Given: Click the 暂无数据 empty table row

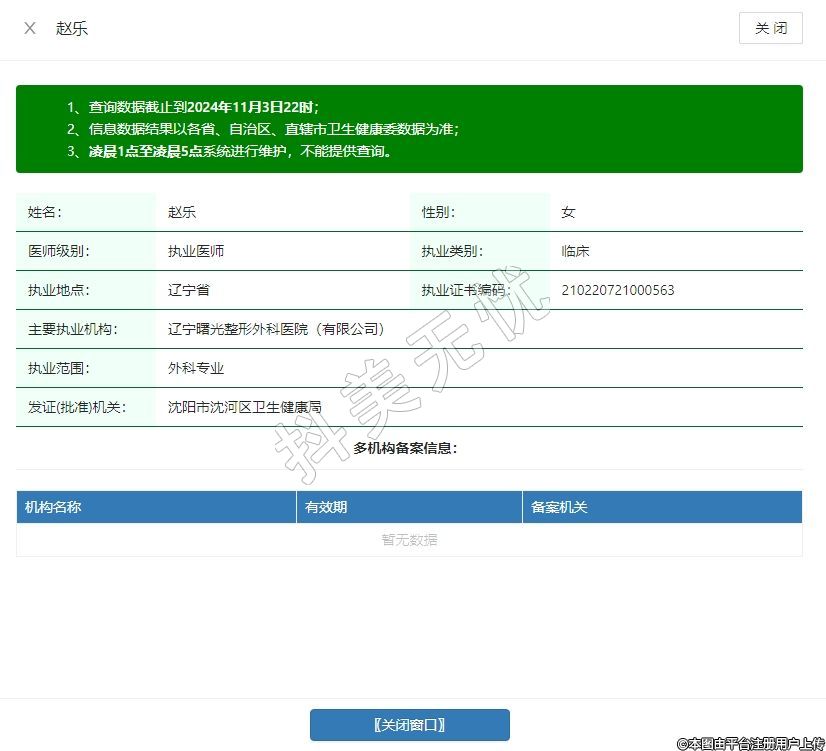Looking at the screenshot, I should [409, 540].
